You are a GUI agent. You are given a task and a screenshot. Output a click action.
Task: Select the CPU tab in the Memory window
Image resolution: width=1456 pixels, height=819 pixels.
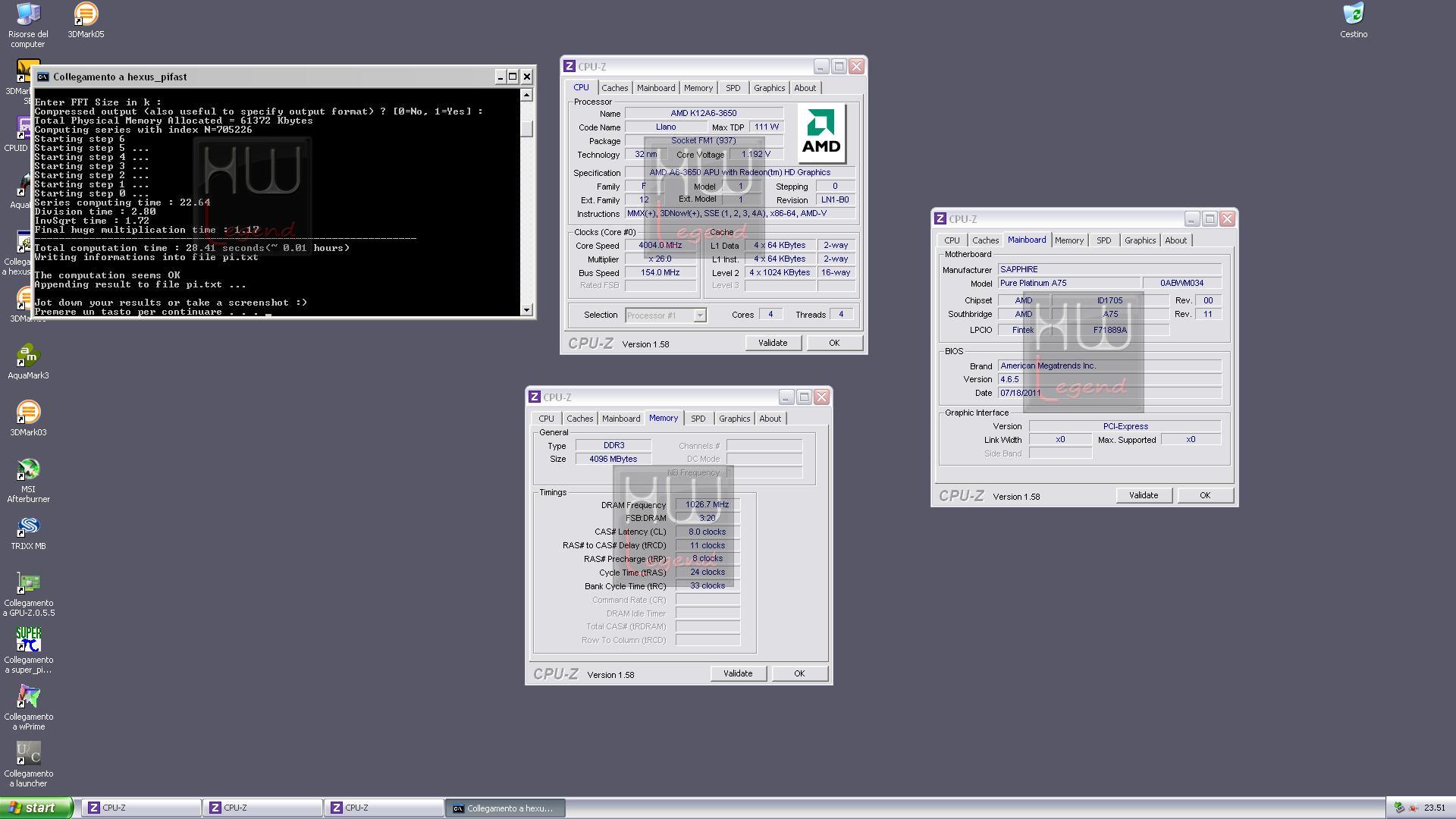546,419
